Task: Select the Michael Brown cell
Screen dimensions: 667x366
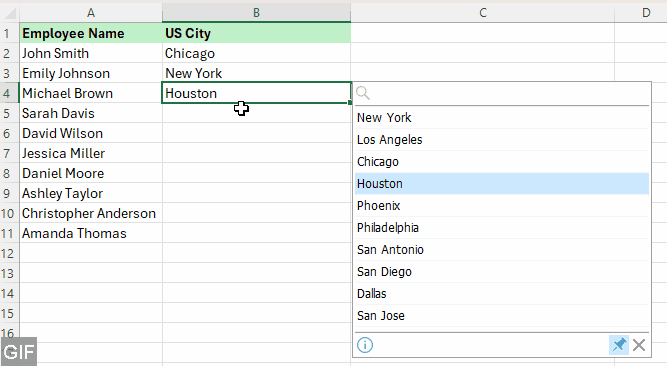Action: [91, 93]
